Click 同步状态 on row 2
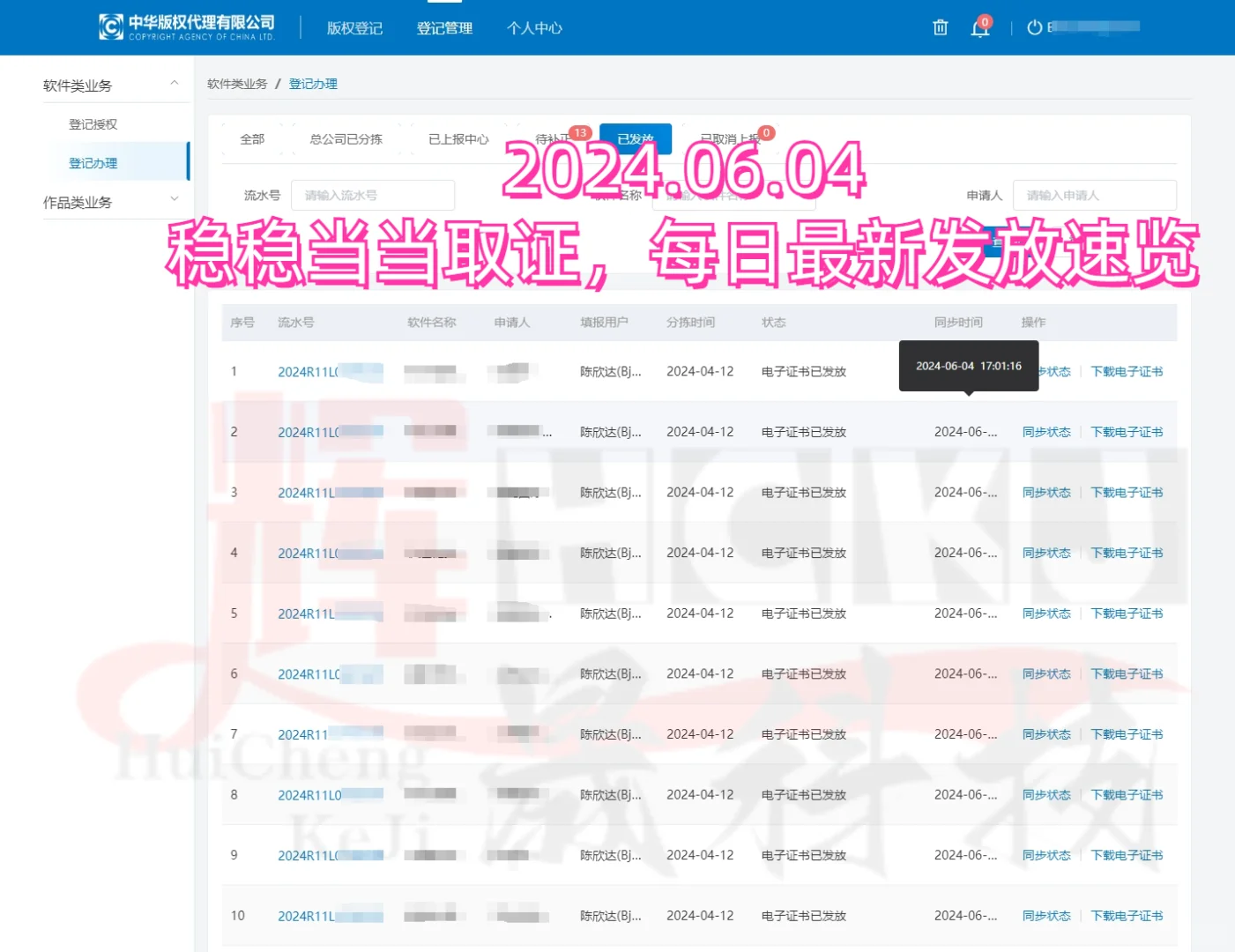1235x952 pixels. pos(1046,431)
